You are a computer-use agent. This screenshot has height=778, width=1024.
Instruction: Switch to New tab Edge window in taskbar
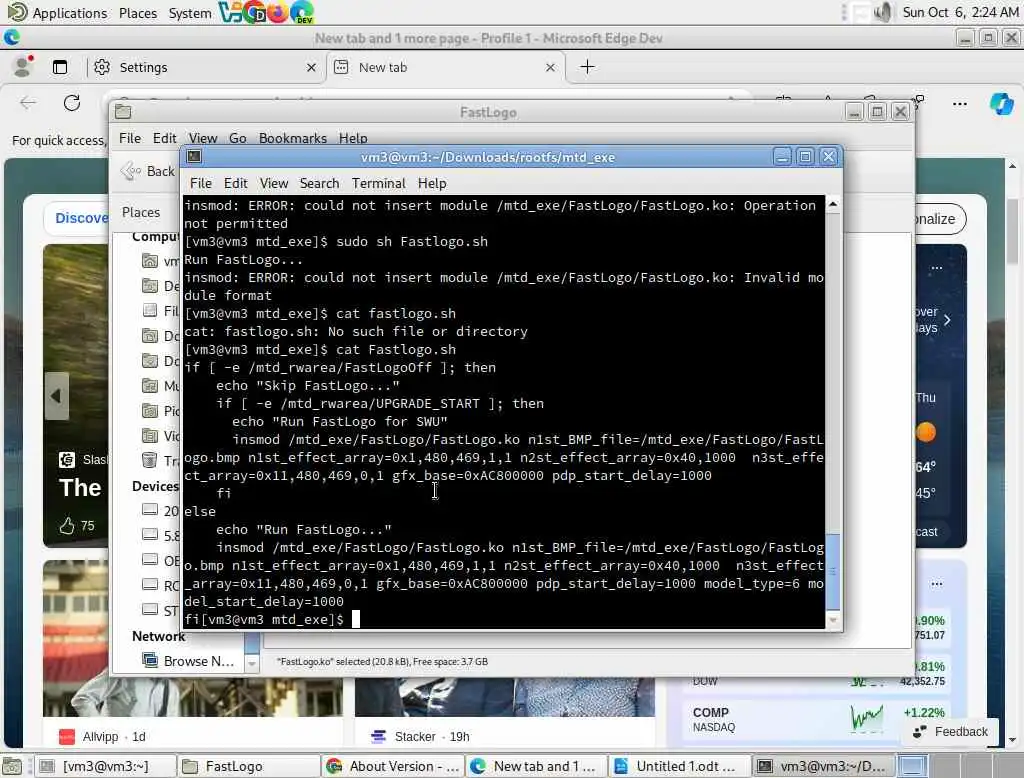(536, 766)
